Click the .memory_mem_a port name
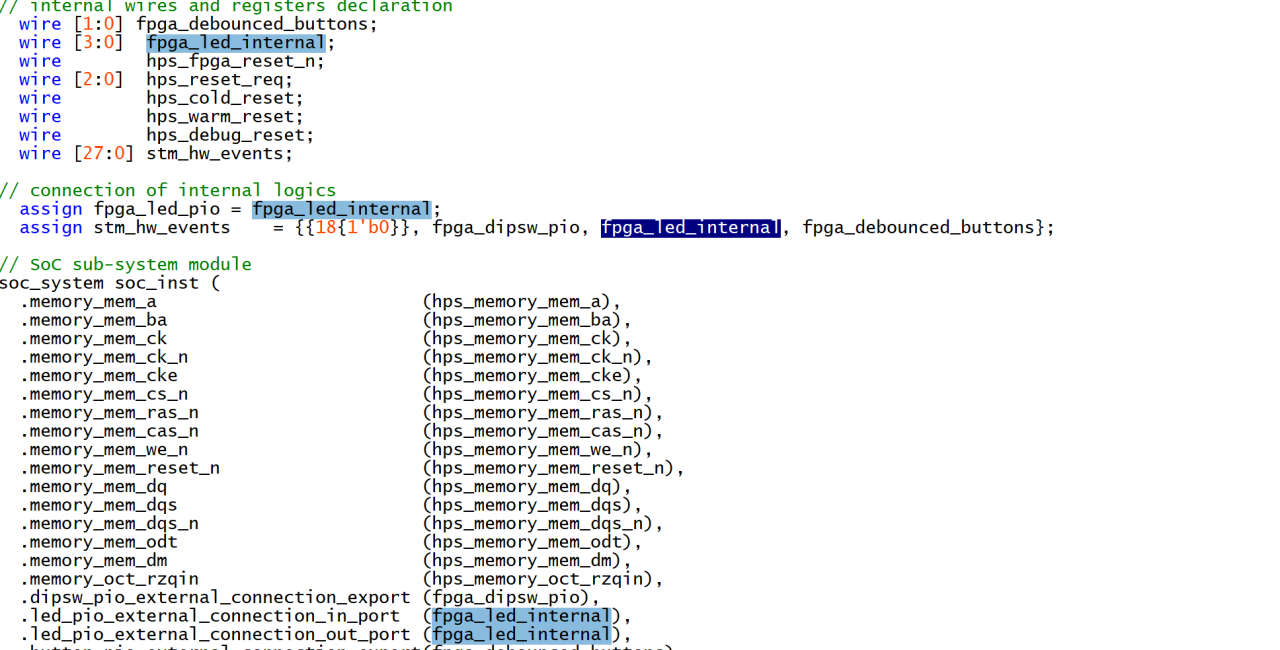The image size is (1280, 650). pos(88,302)
